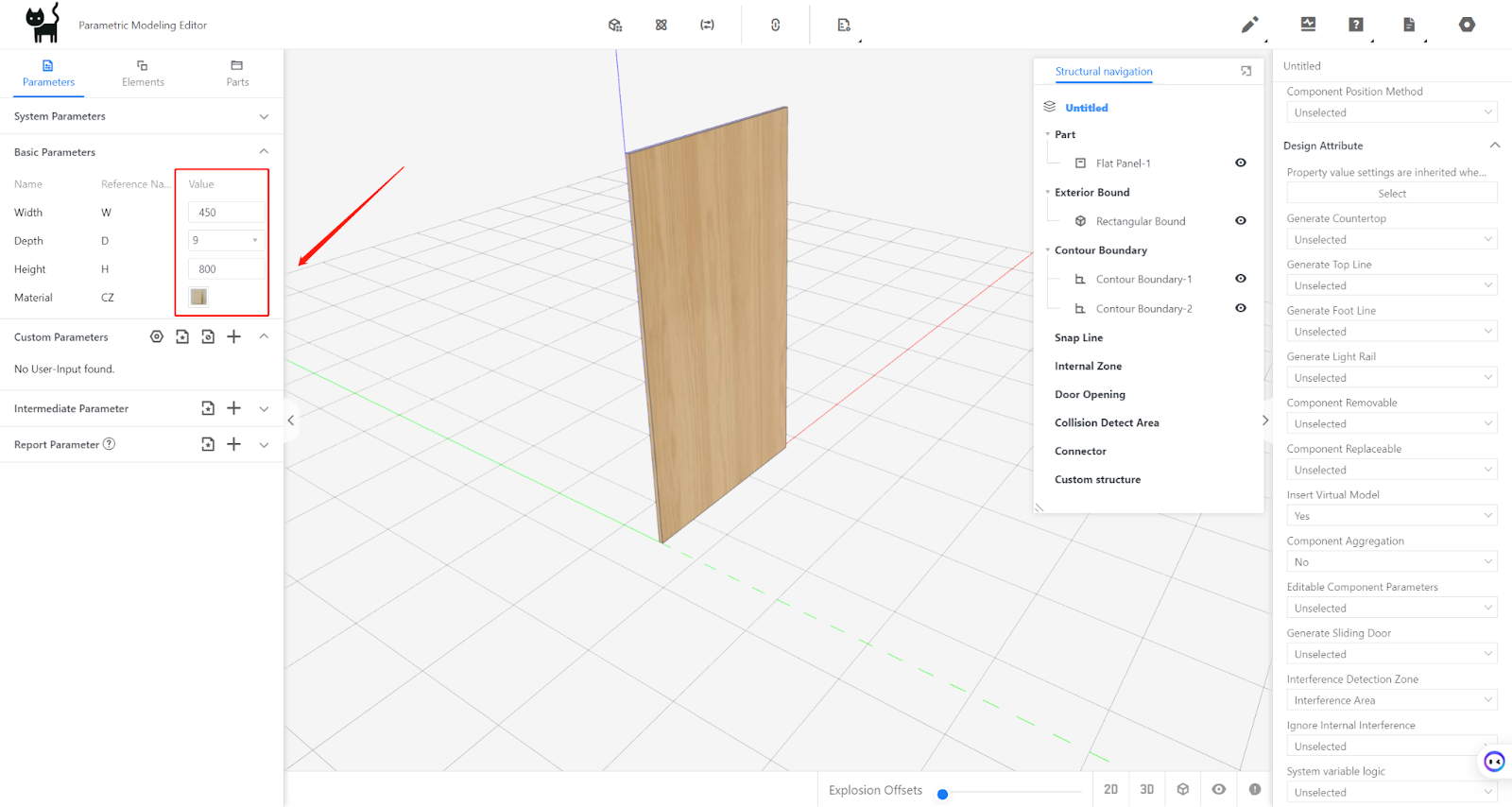Click the pencil edit icon in top toolbar
Image resolution: width=1512 pixels, height=807 pixels.
[1249, 26]
